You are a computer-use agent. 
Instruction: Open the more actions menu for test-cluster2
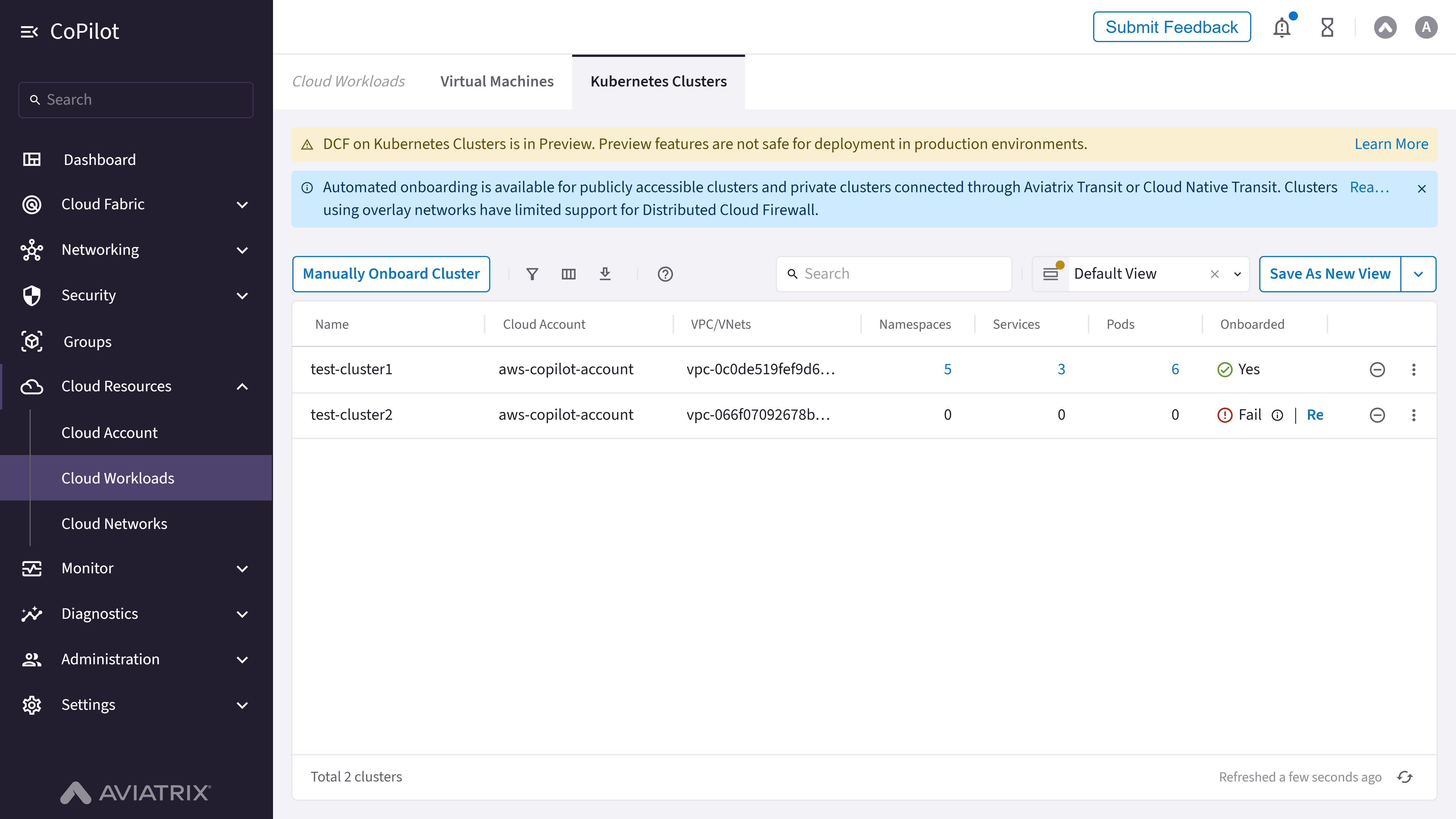1414,415
